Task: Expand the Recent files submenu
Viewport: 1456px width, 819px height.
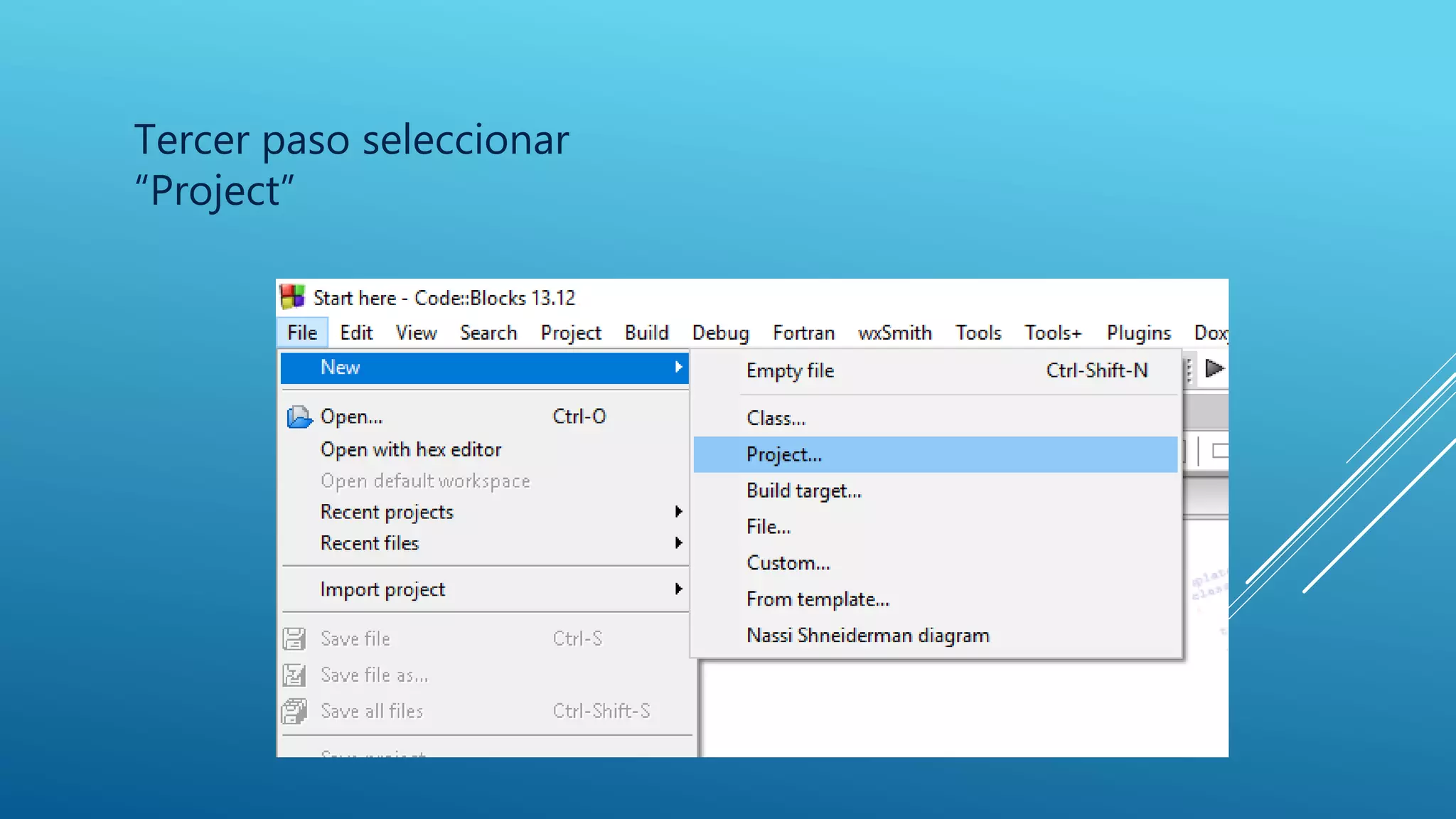Action: point(678,543)
